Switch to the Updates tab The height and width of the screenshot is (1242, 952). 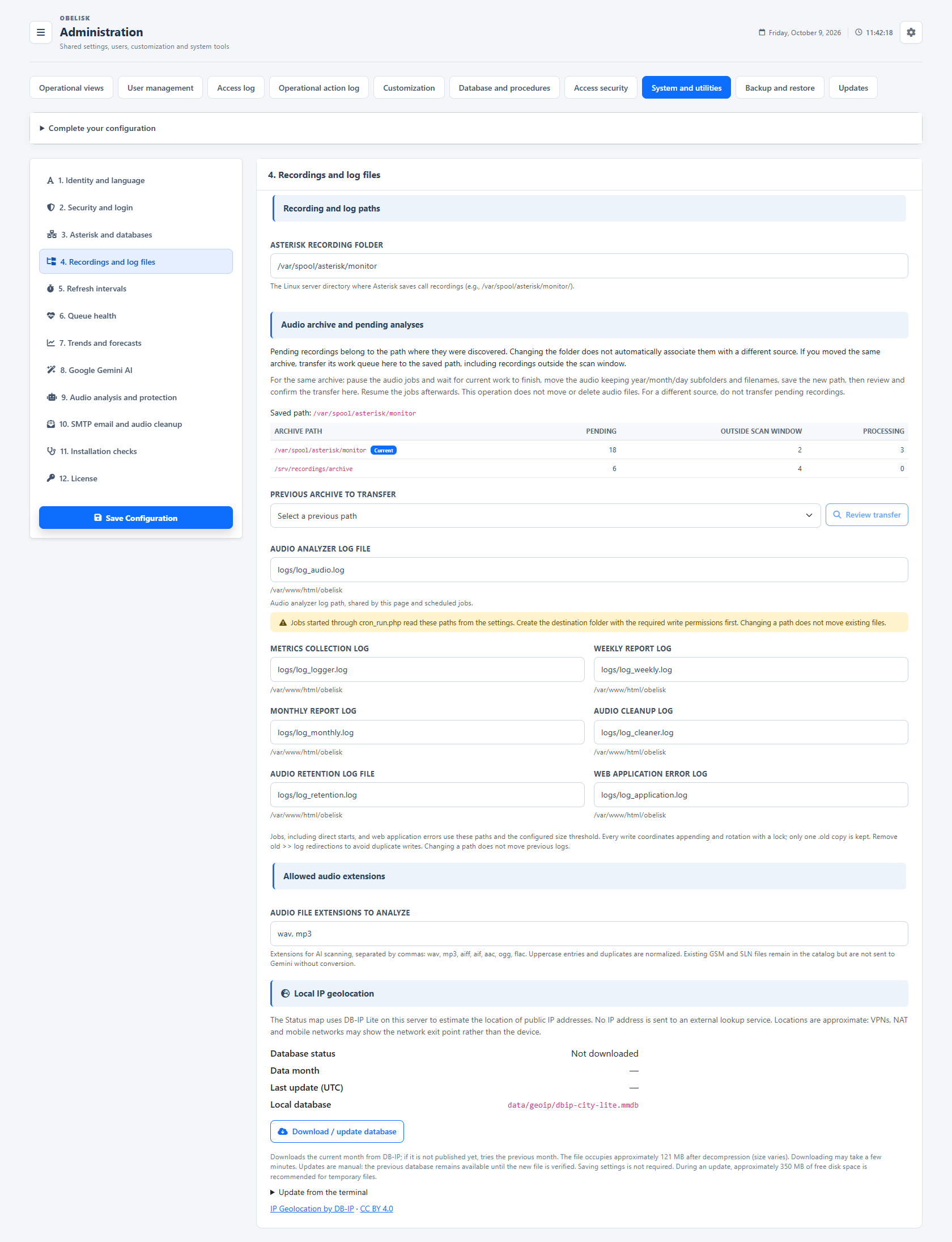853,88
